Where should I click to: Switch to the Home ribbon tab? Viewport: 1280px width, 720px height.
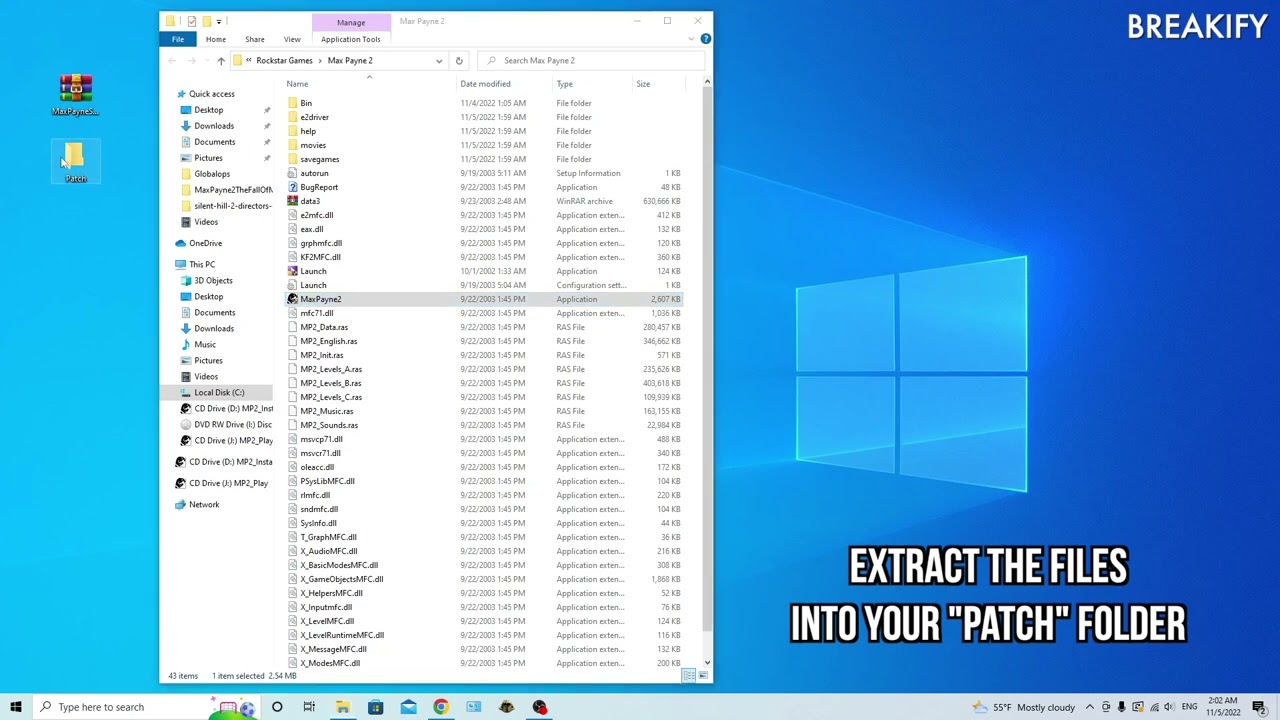click(x=215, y=39)
